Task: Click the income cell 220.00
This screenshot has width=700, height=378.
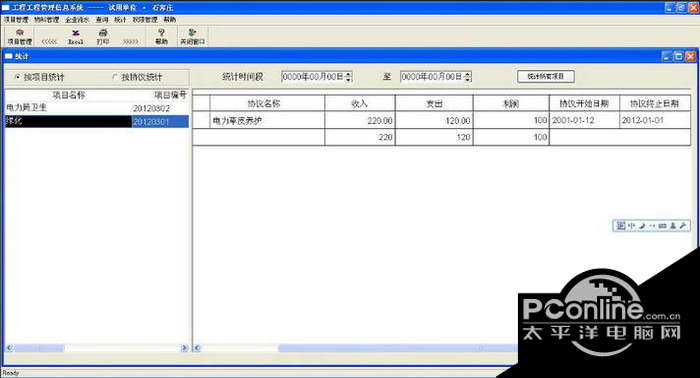Action: (x=360, y=120)
